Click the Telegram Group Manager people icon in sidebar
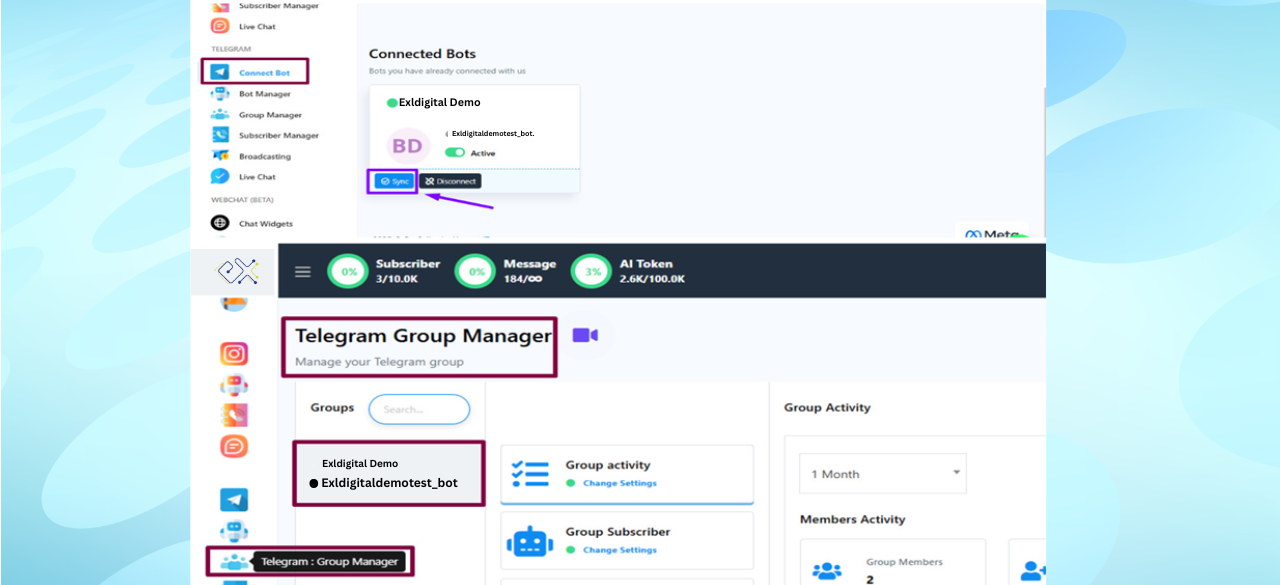The image size is (1280, 585). (x=234, y=562)
